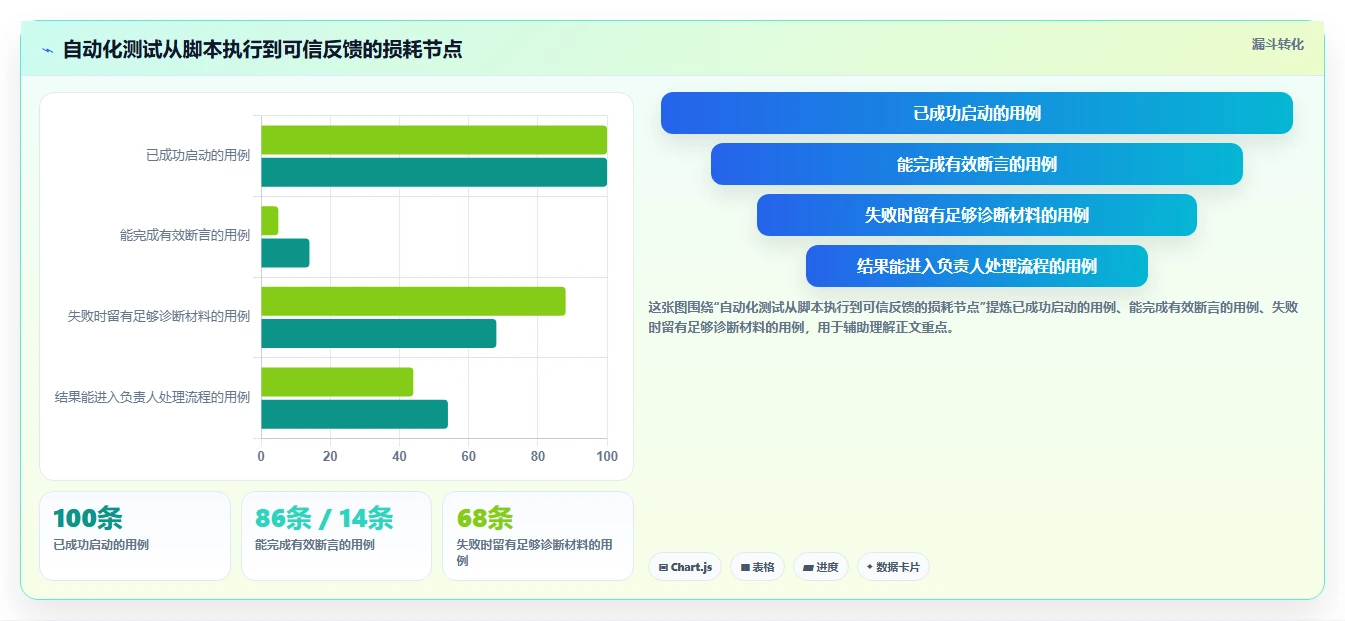The height and width of the screenshot is (621, 1345).
Task: Click the lightning icon beside the title
Action: click(x=47, y=50)
